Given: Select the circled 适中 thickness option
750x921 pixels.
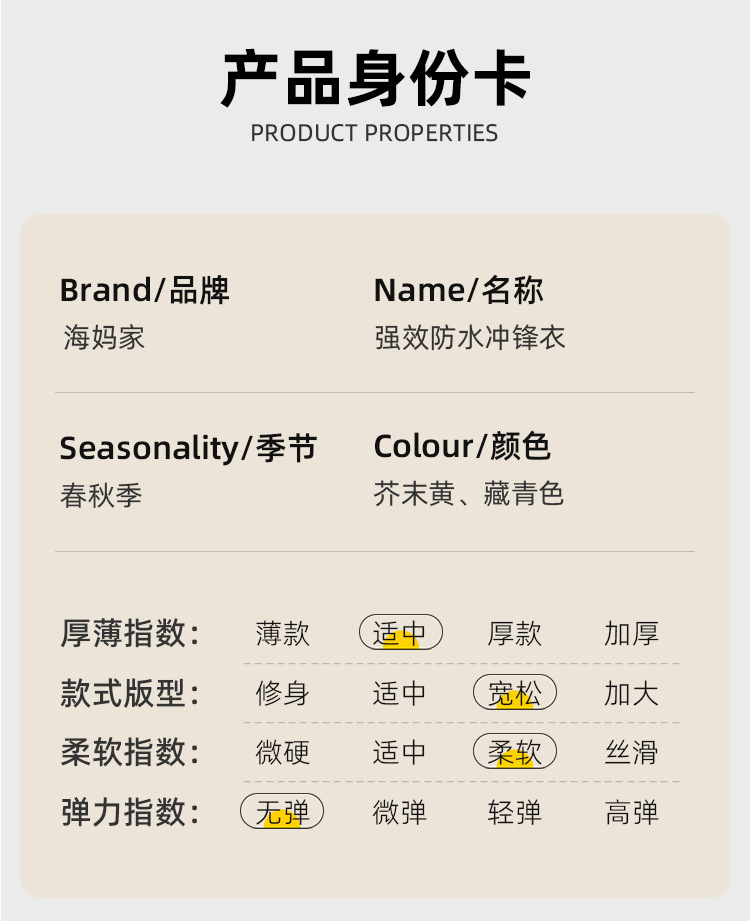Looking at the screenshot, I should [400, 633].
